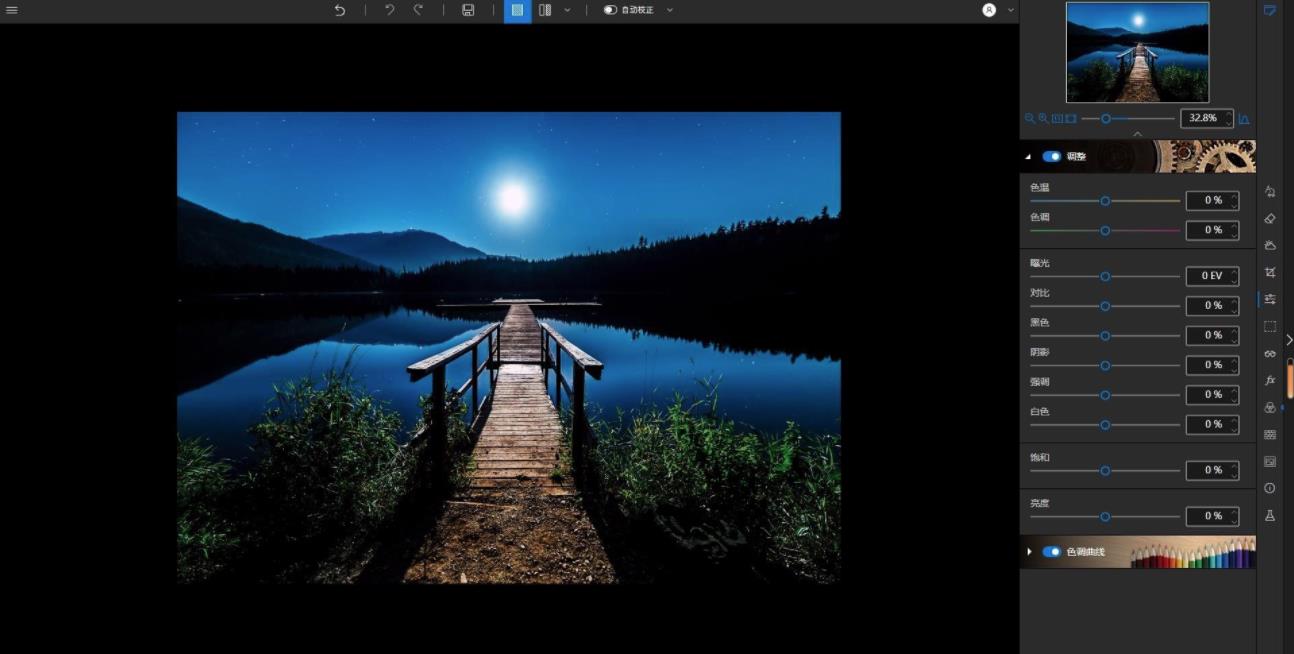Screen dimensions: 1294x654
Task: Expand the 色调曲线 section triangle
Action: 1029,552
